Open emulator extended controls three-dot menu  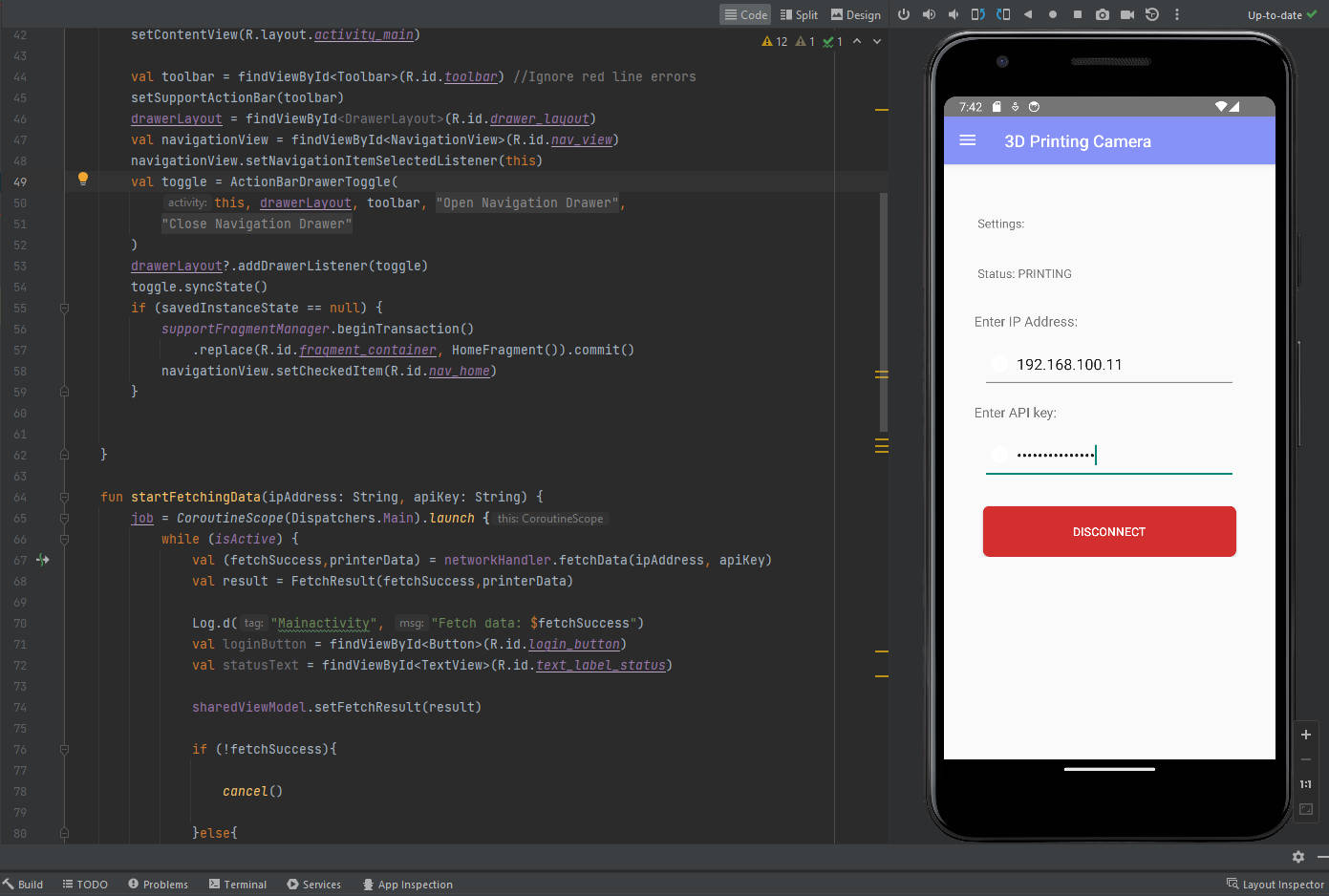point(1177,14)
